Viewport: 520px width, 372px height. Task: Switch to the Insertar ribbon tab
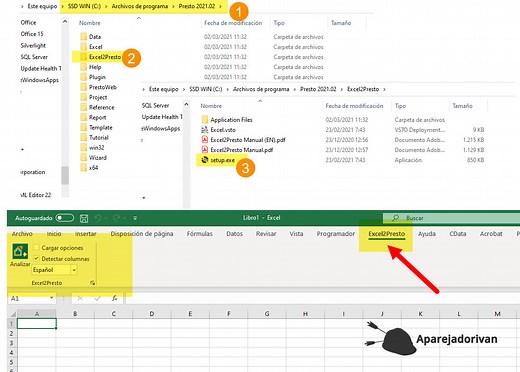tap(85, 234)
